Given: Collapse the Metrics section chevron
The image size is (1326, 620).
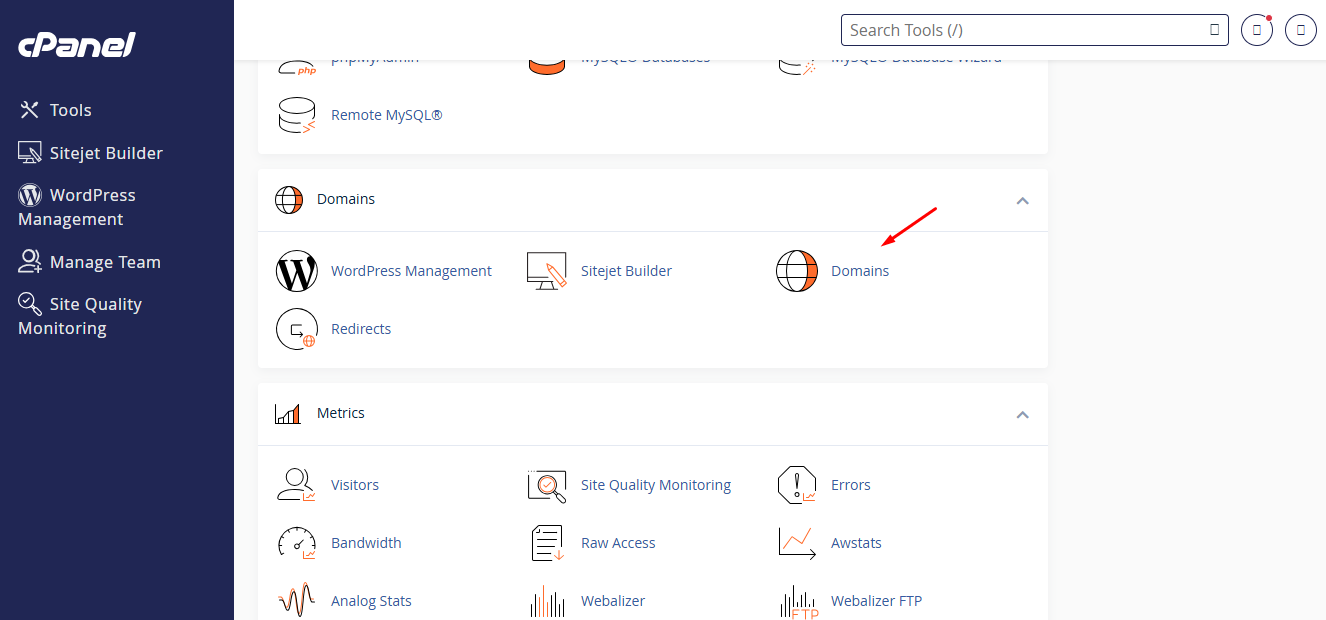Looking at the screenshot, I should pyautogui.click(x=1022, y=414).
